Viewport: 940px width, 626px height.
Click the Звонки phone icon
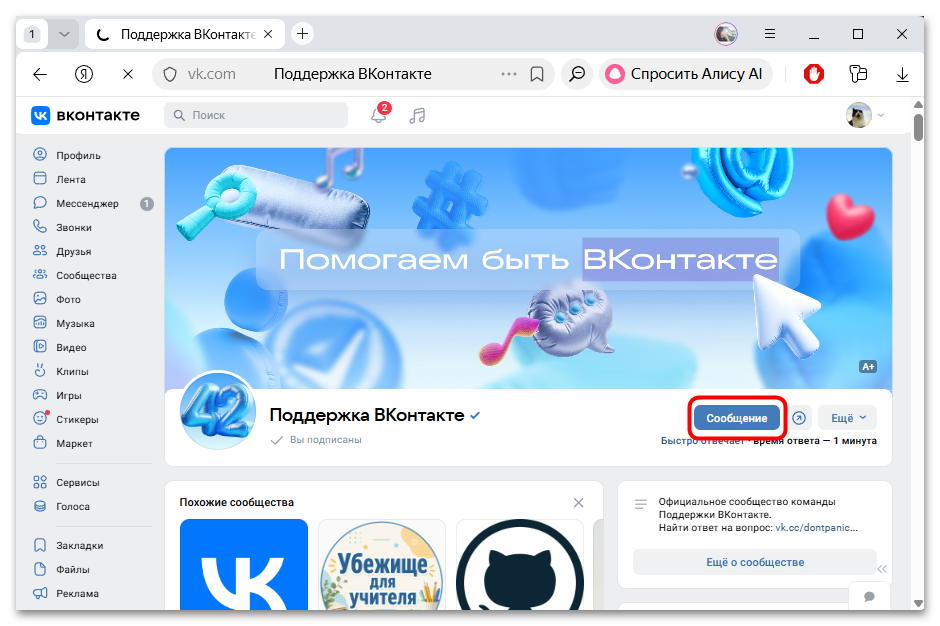point(40,227)
